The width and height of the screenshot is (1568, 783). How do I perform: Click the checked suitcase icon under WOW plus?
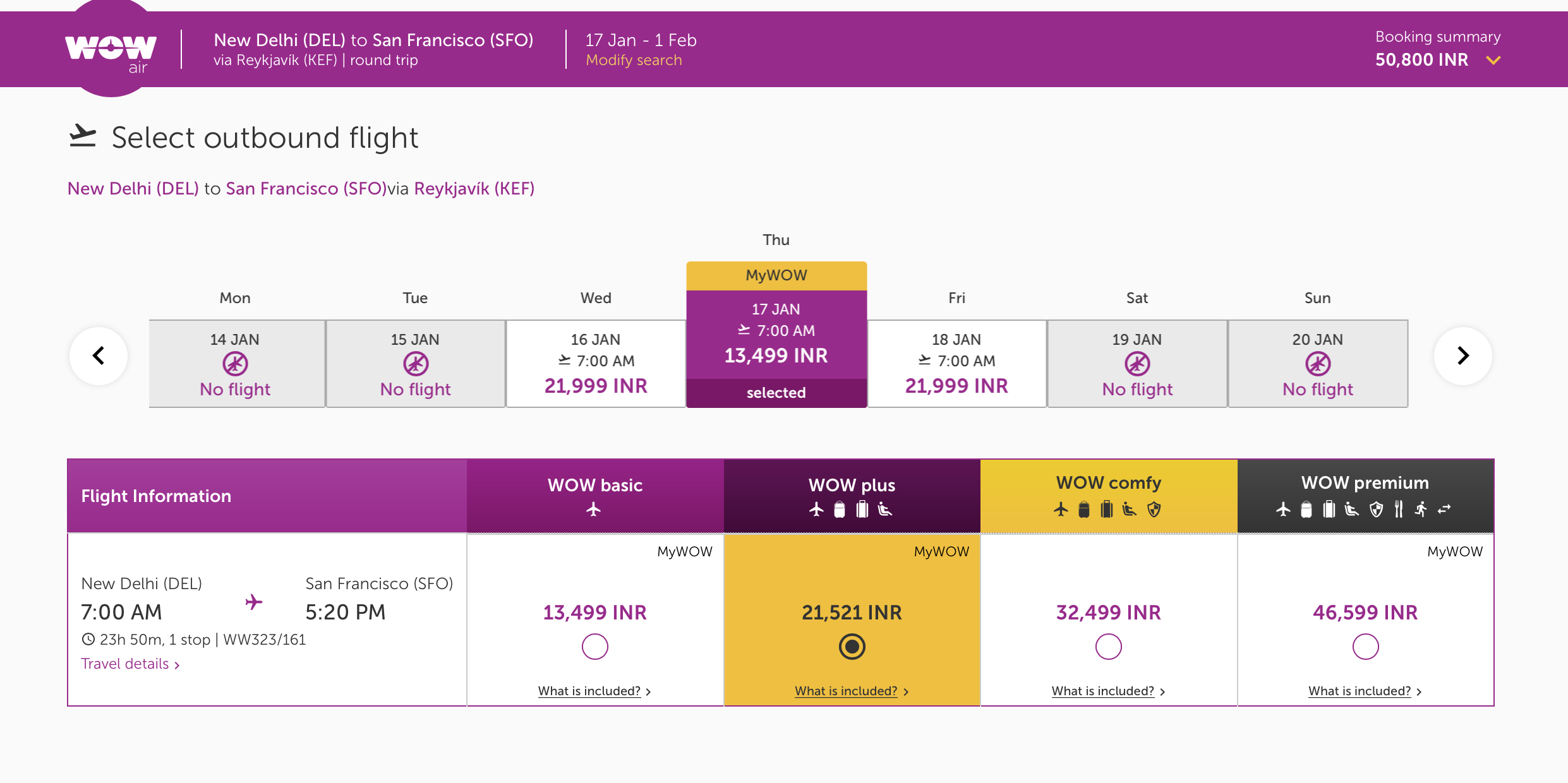tap(862, 509)
